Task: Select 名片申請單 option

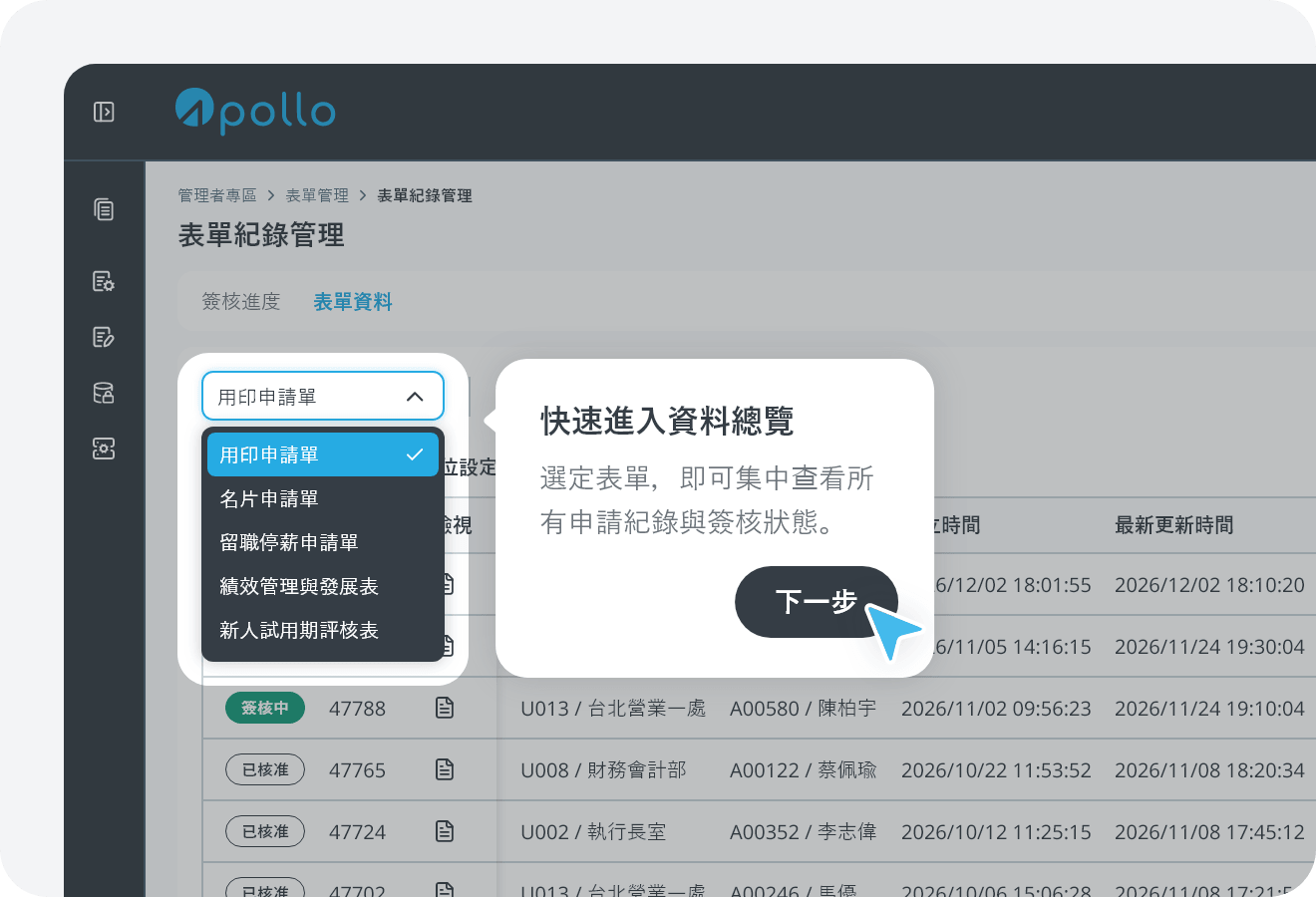Action: tap(323, 498)
